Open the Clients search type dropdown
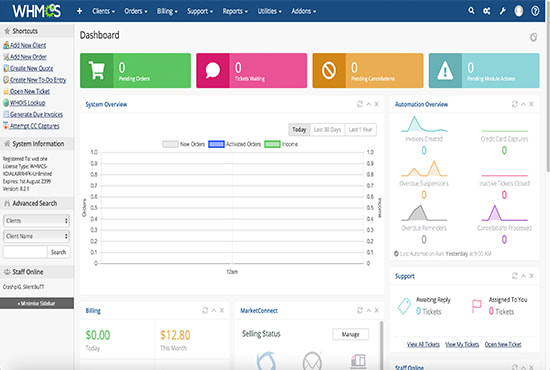550x370 pixels. tap(36, 221)
